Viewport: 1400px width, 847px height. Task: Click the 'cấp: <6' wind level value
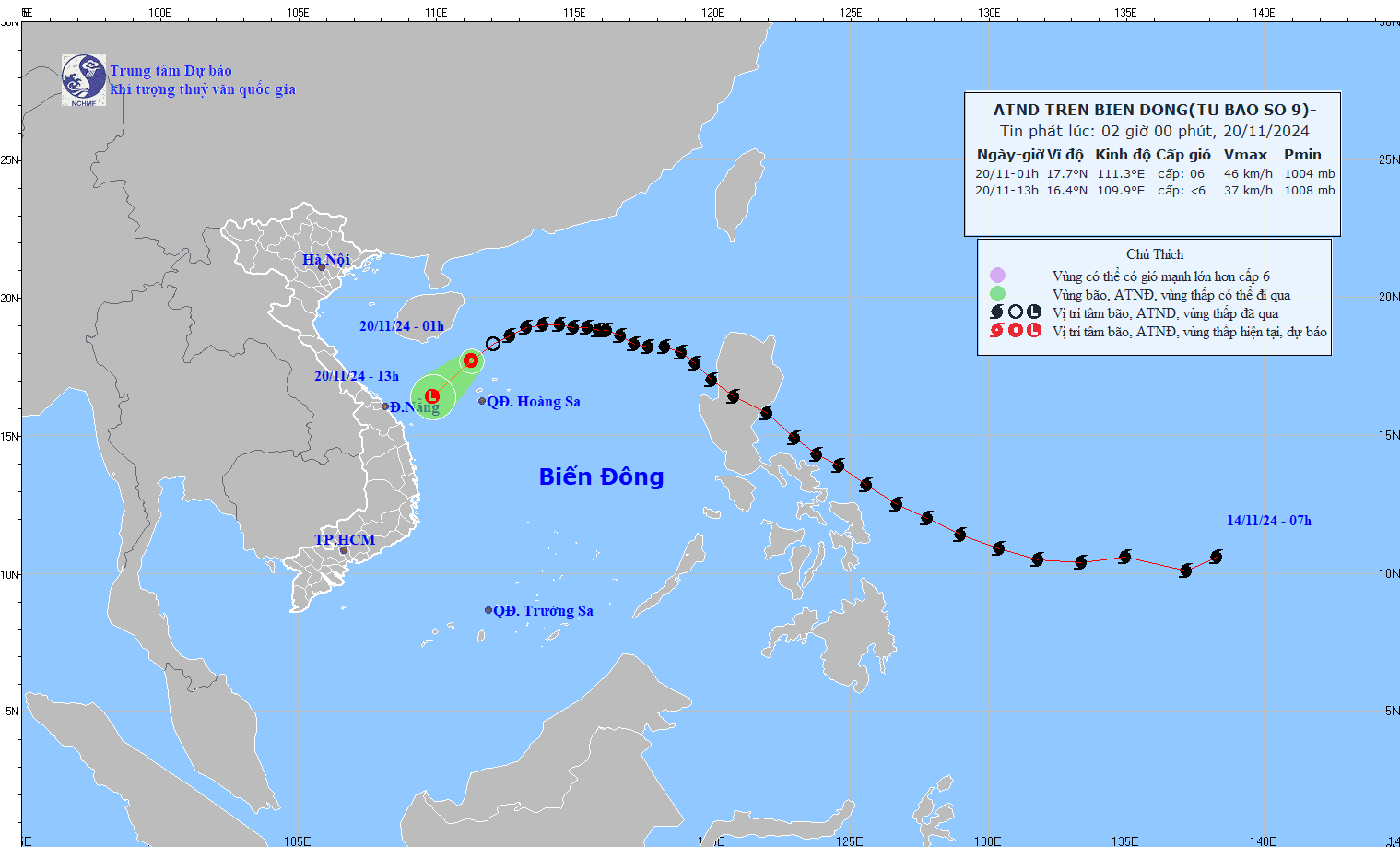1182,191
